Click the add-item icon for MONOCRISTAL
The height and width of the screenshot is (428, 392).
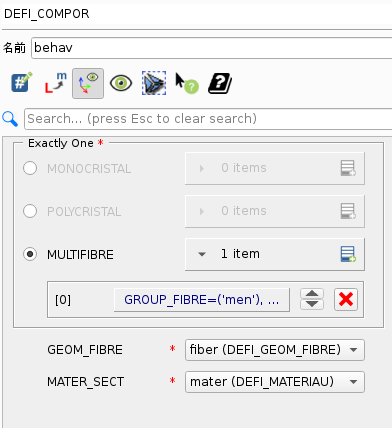click(348, 168)
